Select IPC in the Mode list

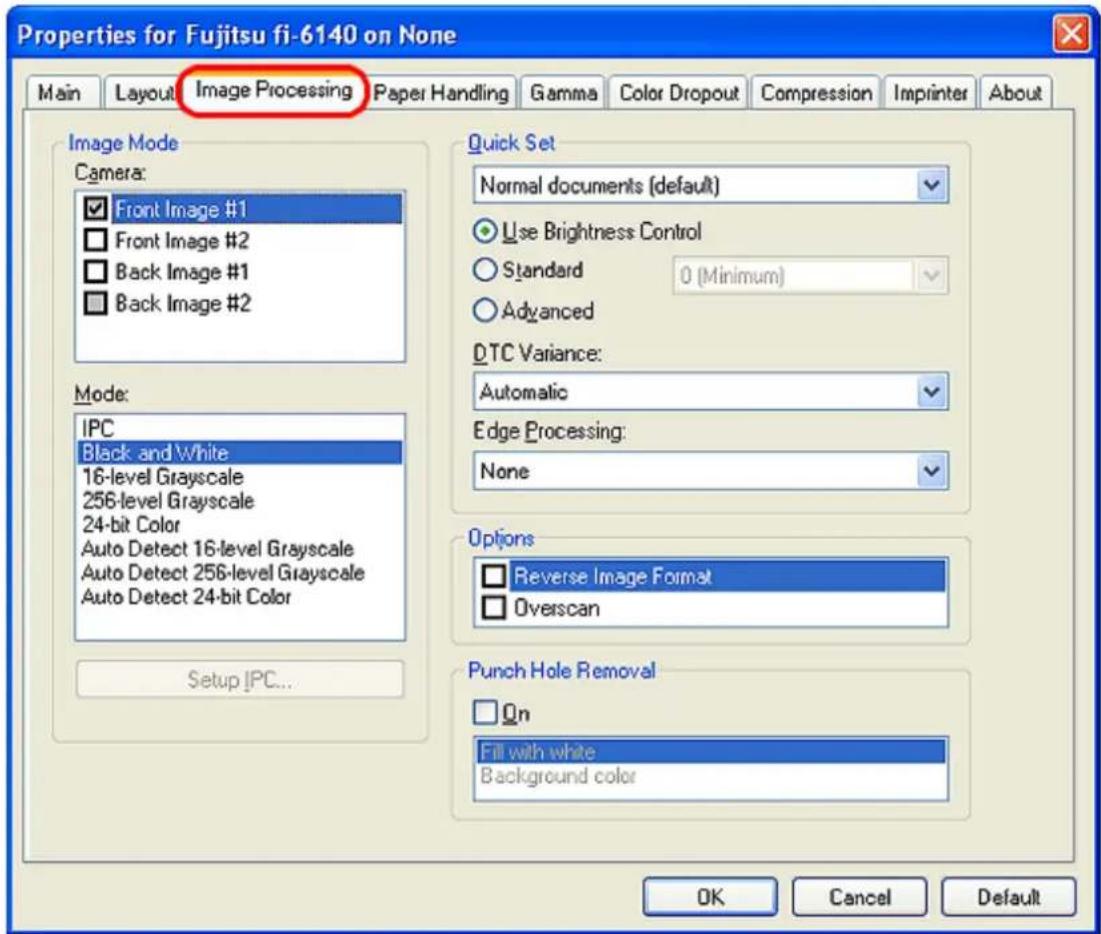pos(239,428)
